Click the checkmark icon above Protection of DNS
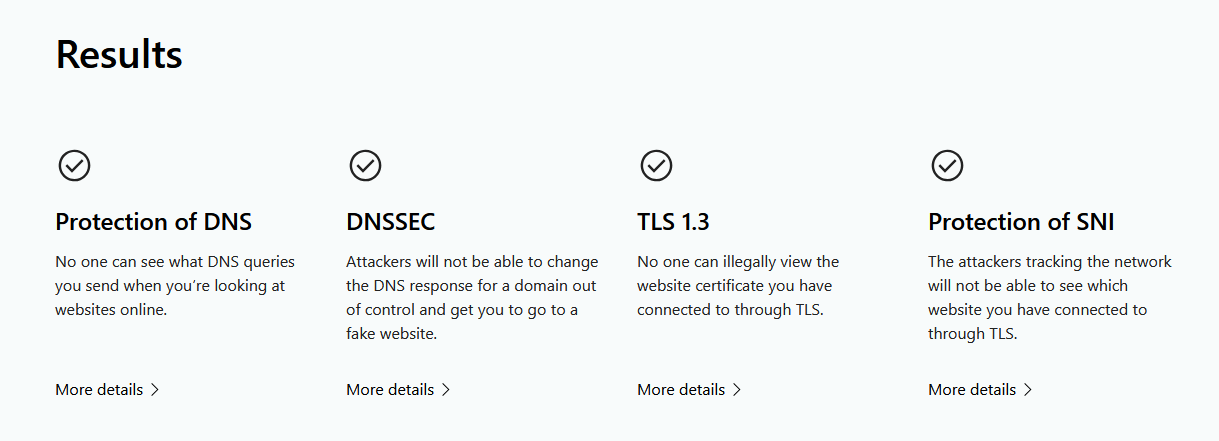The width and height of the screenshot is (1219, 441). pos(74,165)
